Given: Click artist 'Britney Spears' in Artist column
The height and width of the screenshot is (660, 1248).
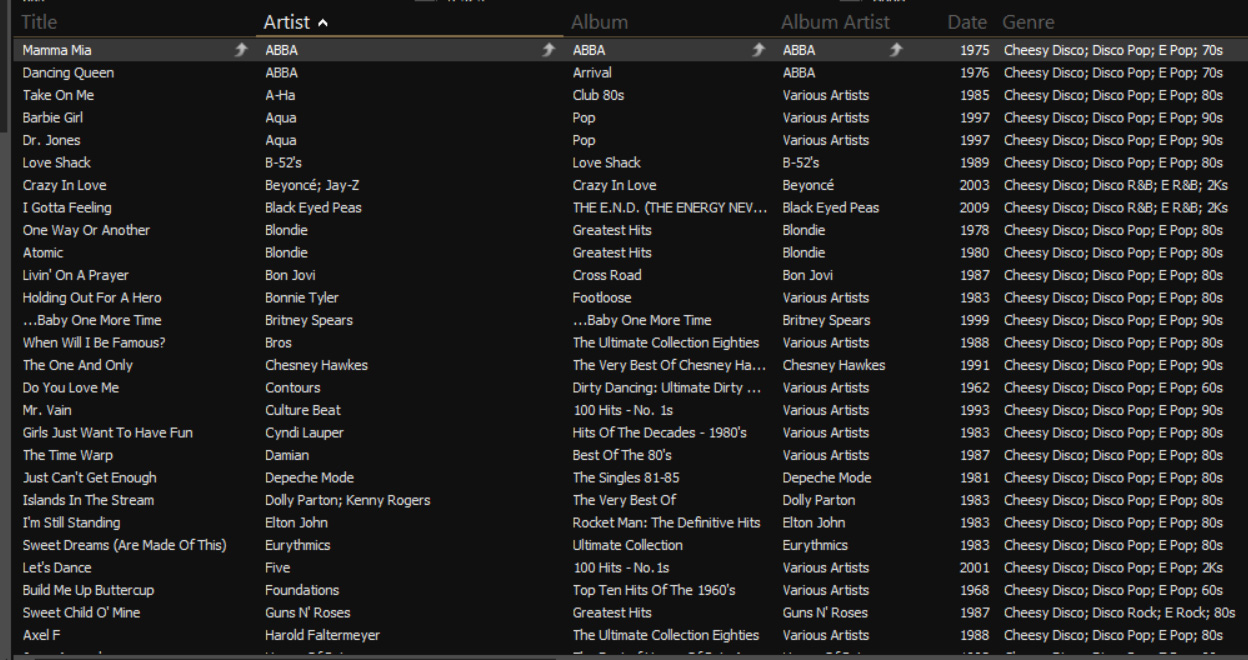Looking at the screenshot, I should [x=309, y=321].
